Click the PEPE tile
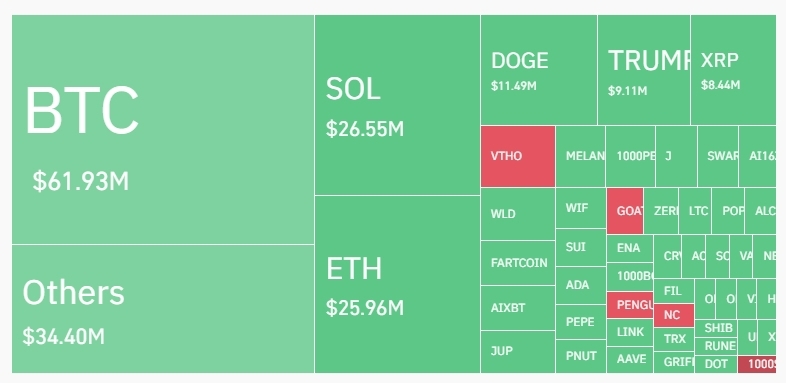 pos(581,322)
